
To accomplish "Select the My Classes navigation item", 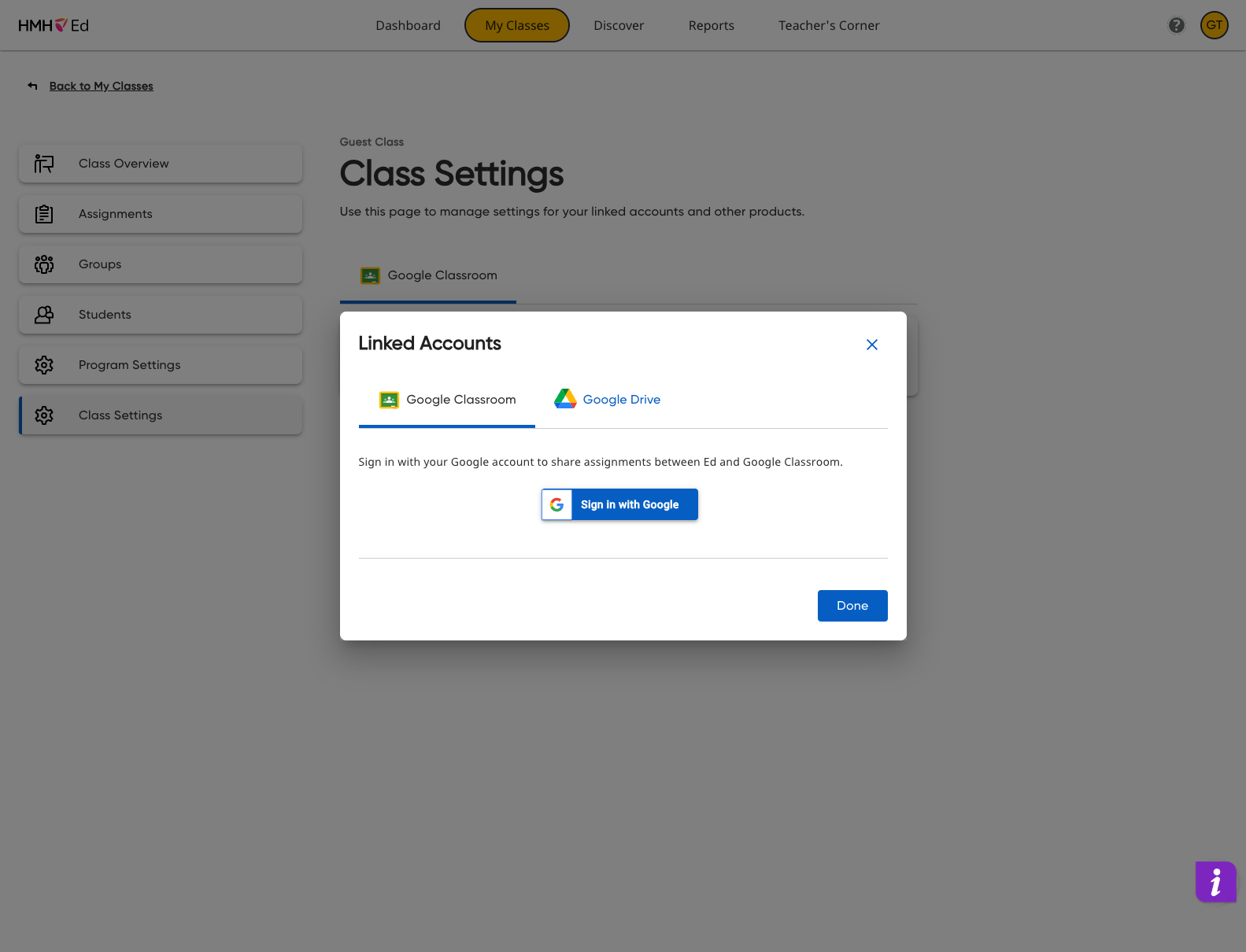I will click(x=517, y=25).
